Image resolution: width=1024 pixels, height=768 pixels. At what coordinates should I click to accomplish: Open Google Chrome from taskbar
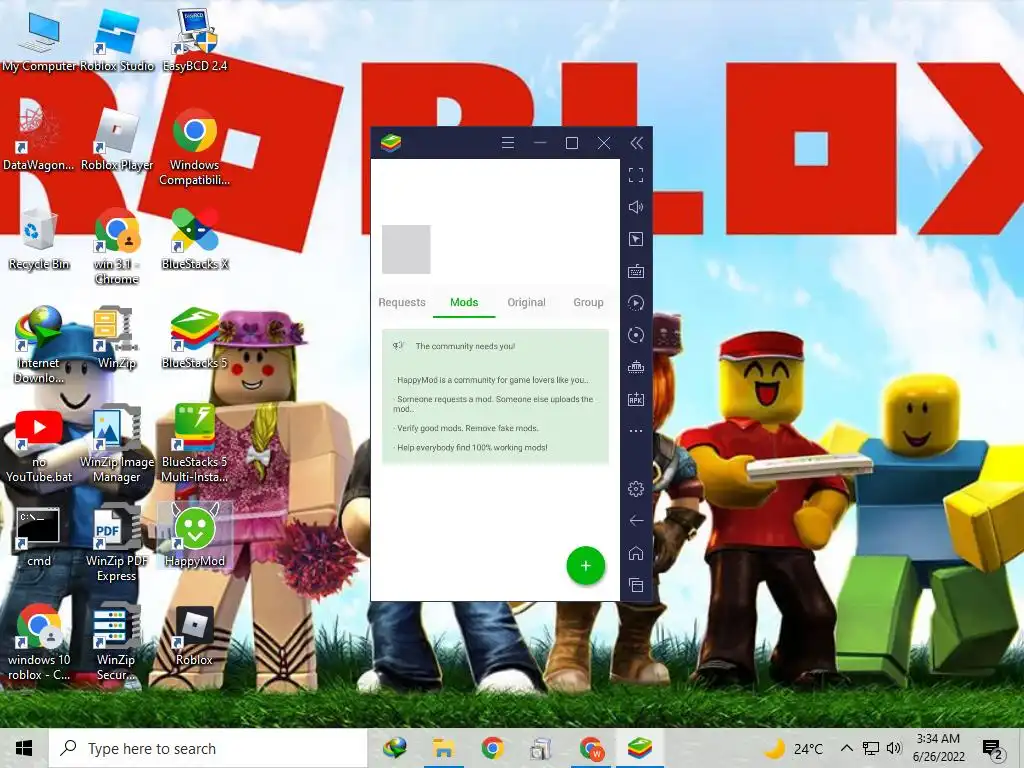click(x=492, y=748)
